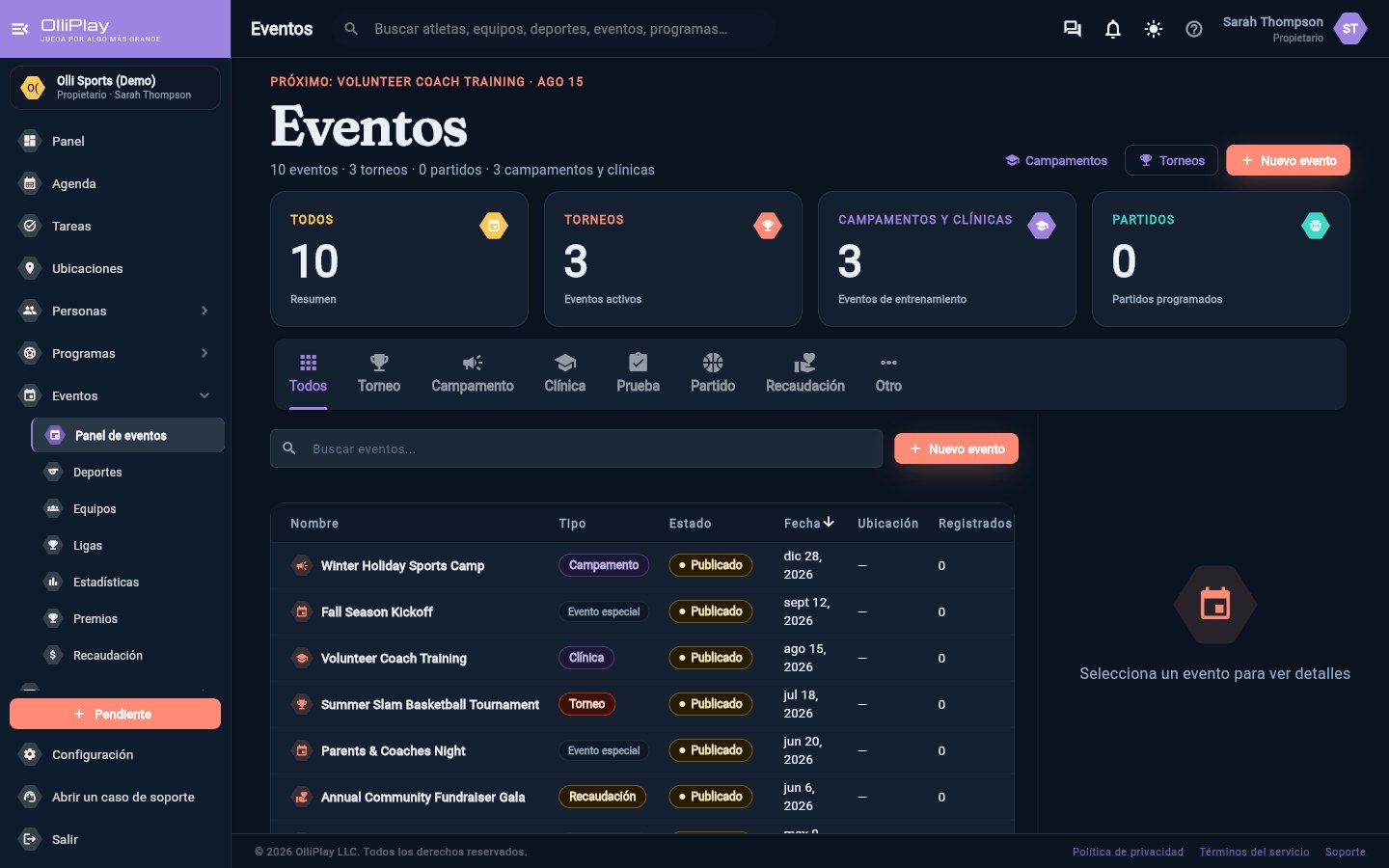Click the top Nuevo evento button
This screenshot has height=868, width=1389.
point(1288,160)
